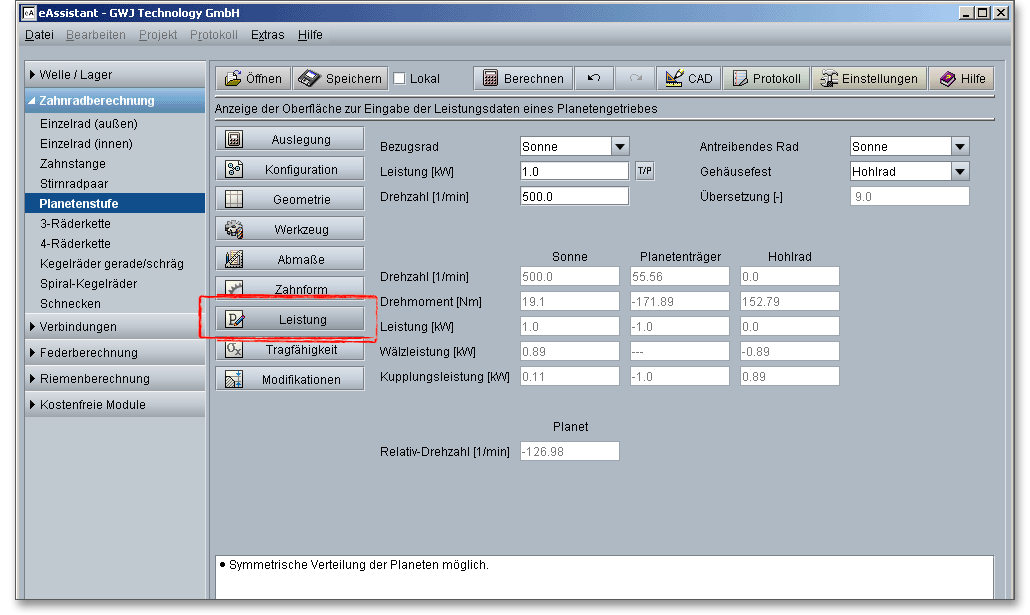Viewport: 1030px width, 615px height.
Task: Open the Bezugsrad dropdown
Action: click(620, 147)
